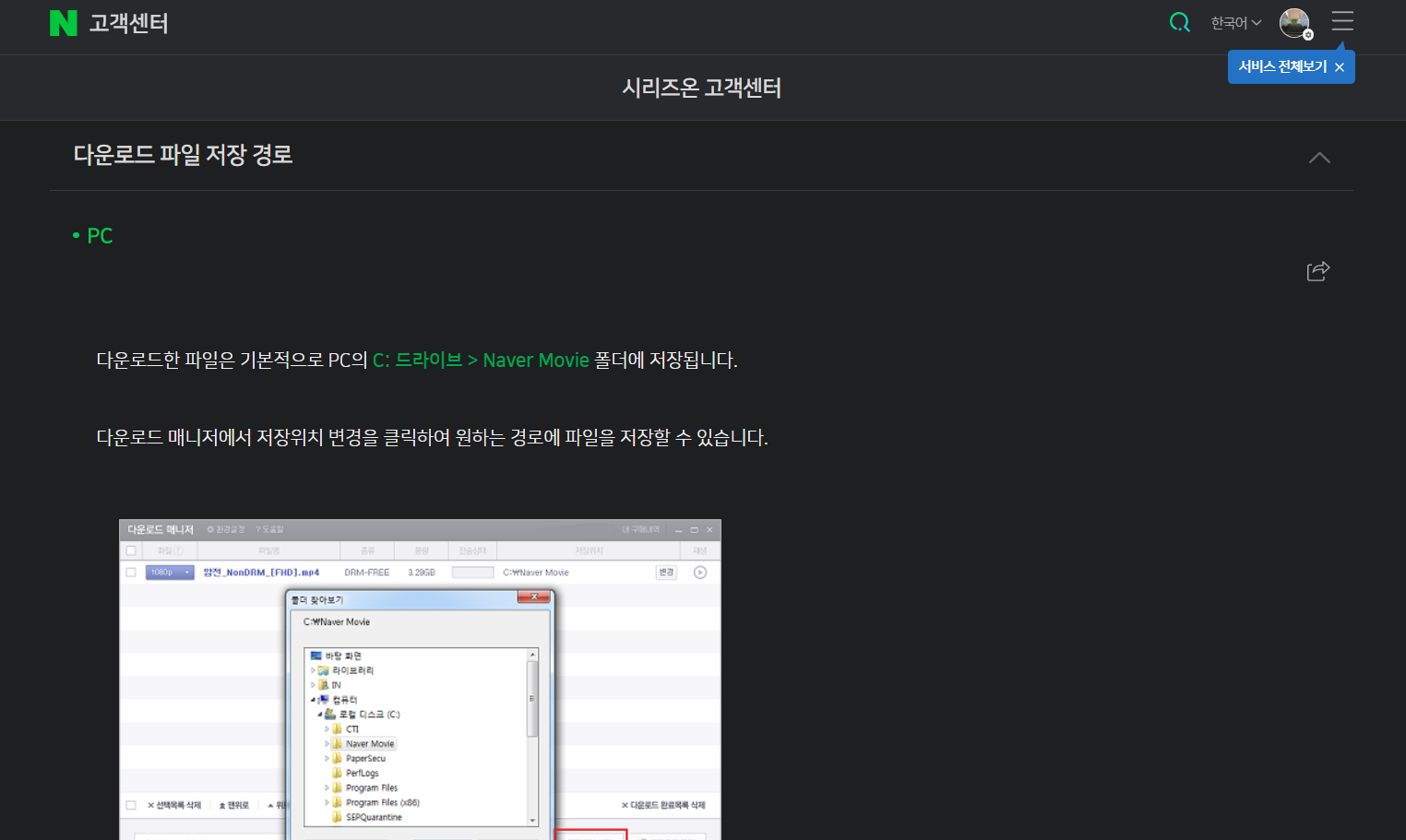Image resolution: width=1406 pixels, height=840 pixels.
Task: Collapse the 다운로드 파일 저장 경로 section
Action: [x=1319, y=157]
